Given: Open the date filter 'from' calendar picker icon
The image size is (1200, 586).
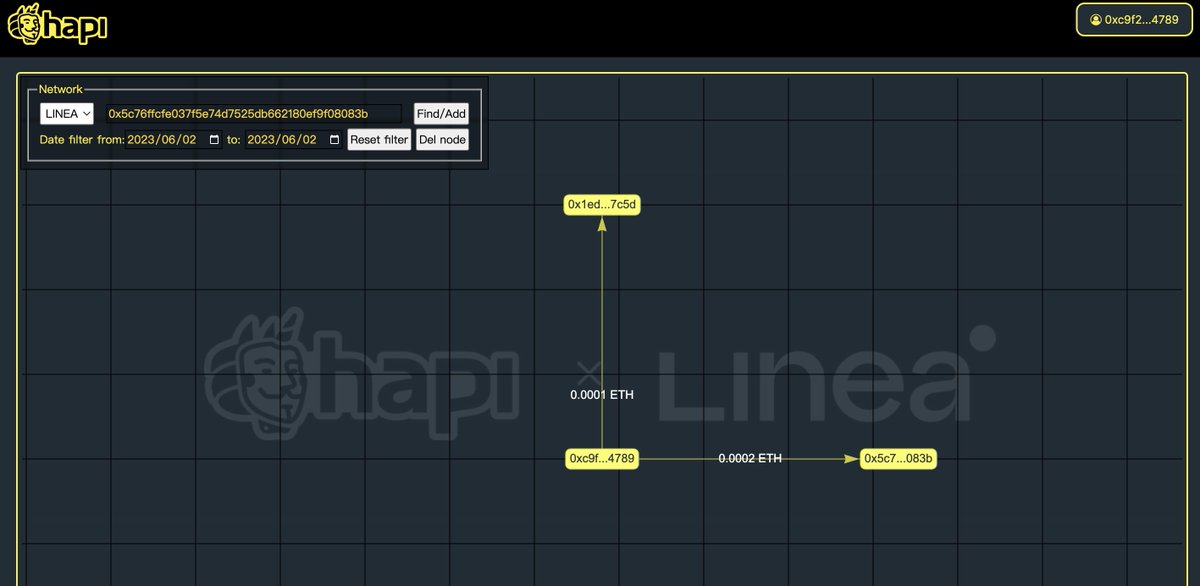Looking at the screenshot, I should [214, 140].
